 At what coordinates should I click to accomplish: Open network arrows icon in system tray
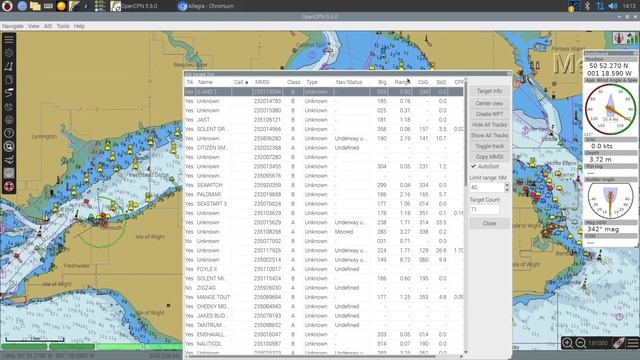600,6
